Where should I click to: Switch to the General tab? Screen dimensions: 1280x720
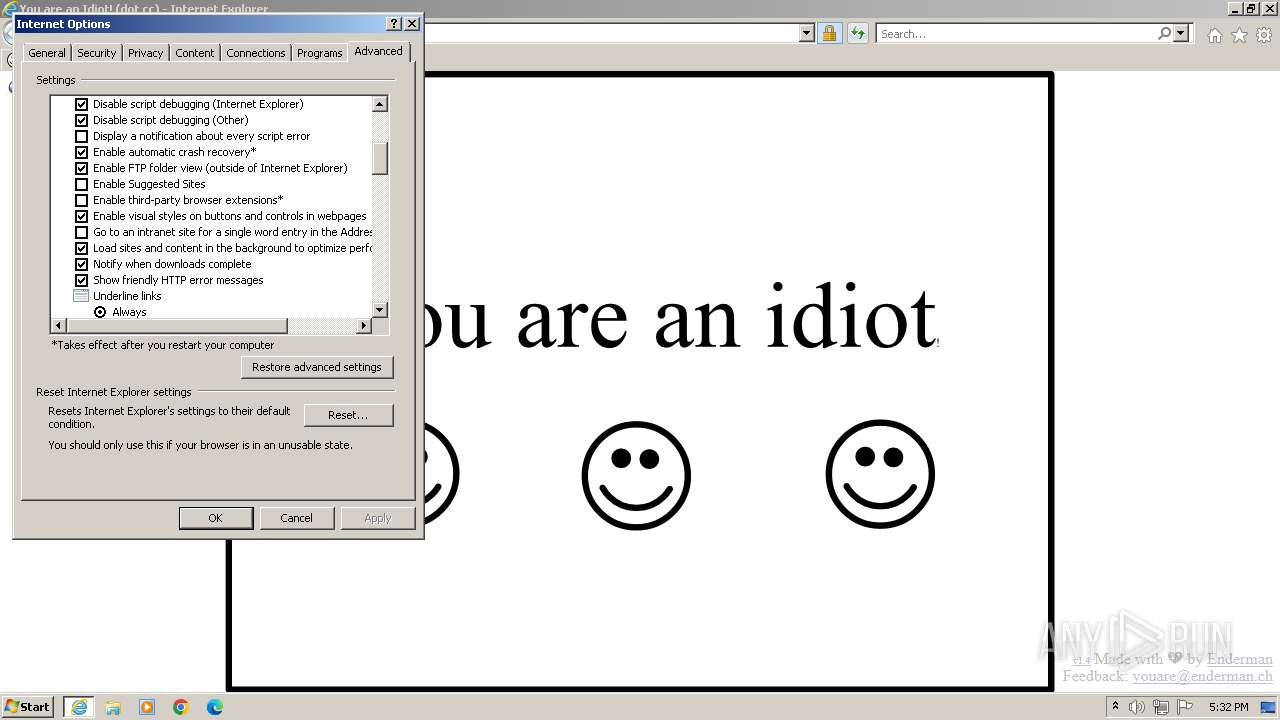(x=47, y=53)
